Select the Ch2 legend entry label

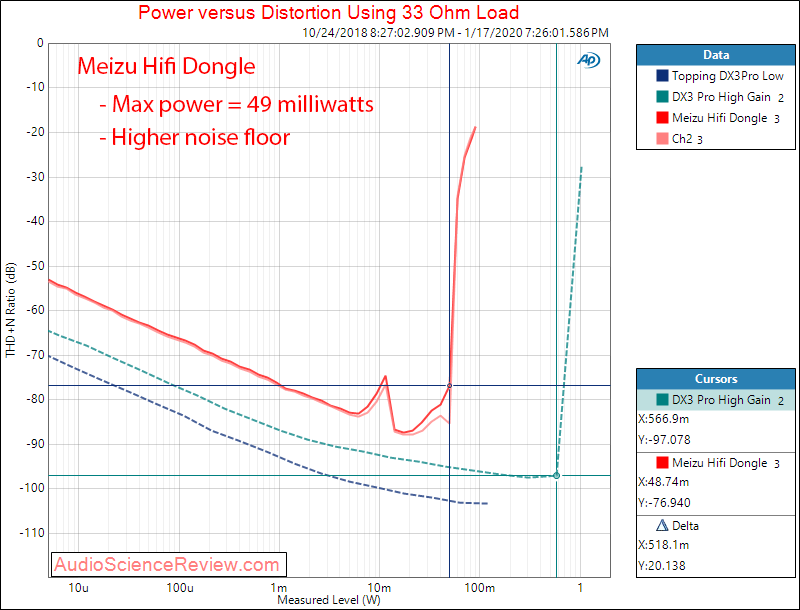(682, 139)
